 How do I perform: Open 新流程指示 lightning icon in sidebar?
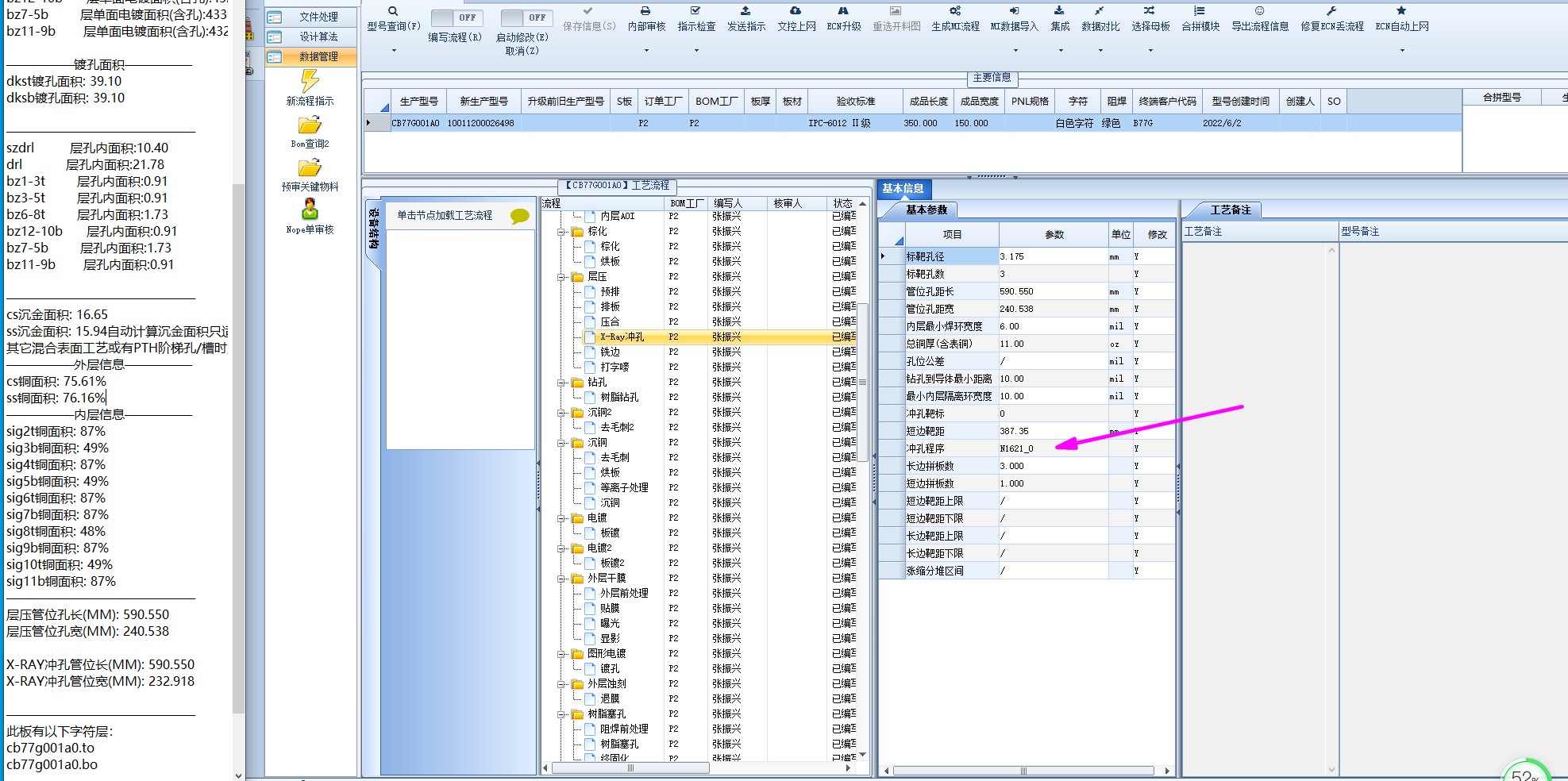point(310,81)
